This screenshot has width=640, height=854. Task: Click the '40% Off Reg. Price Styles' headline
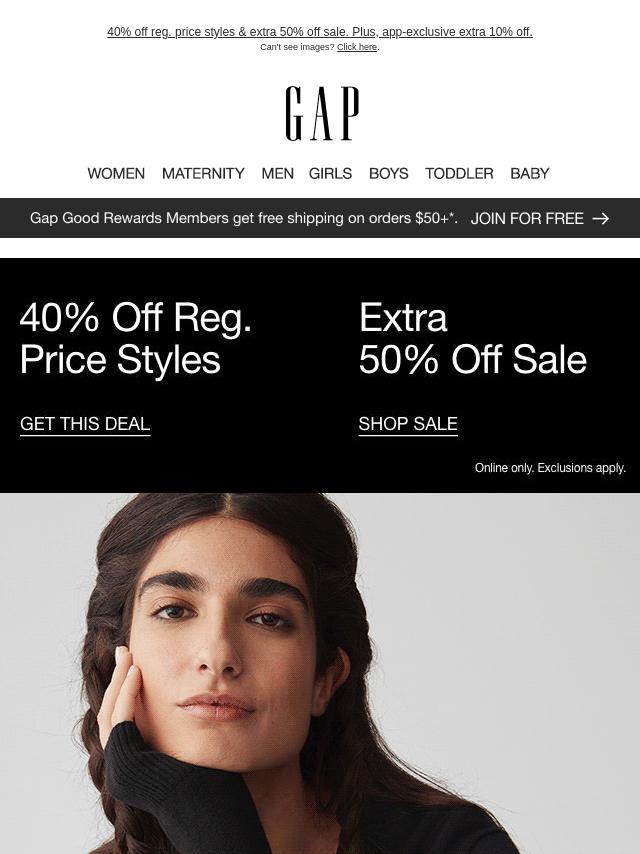tap(136, 338)
